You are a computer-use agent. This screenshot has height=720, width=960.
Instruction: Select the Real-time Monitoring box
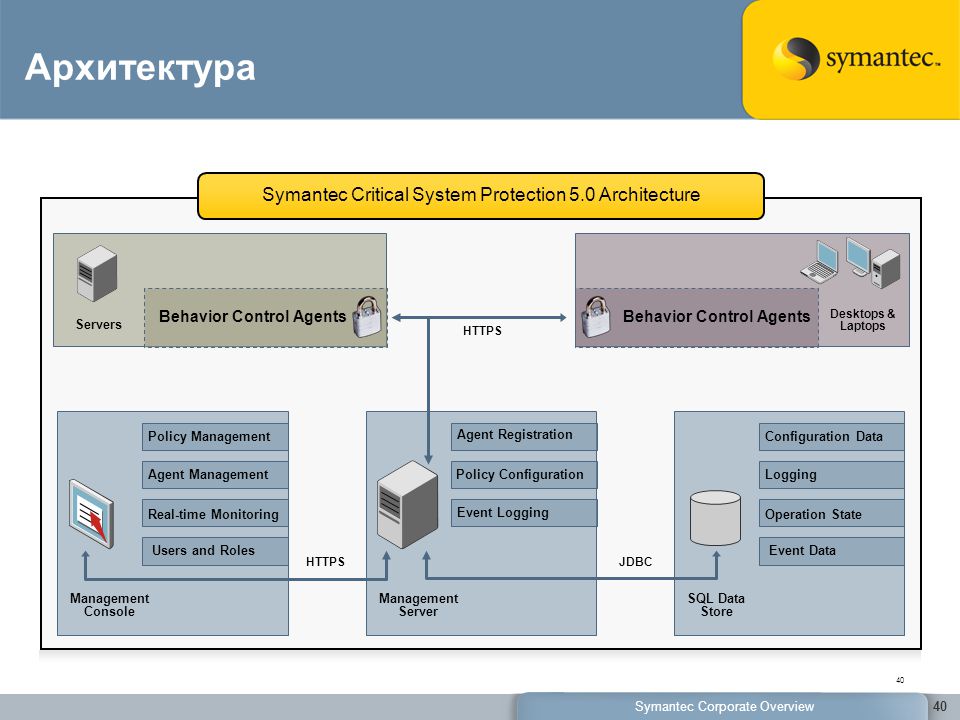(x=215, y=514)
